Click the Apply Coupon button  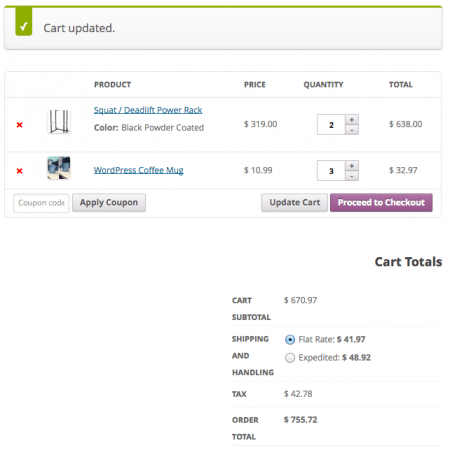tap(109, 202)
